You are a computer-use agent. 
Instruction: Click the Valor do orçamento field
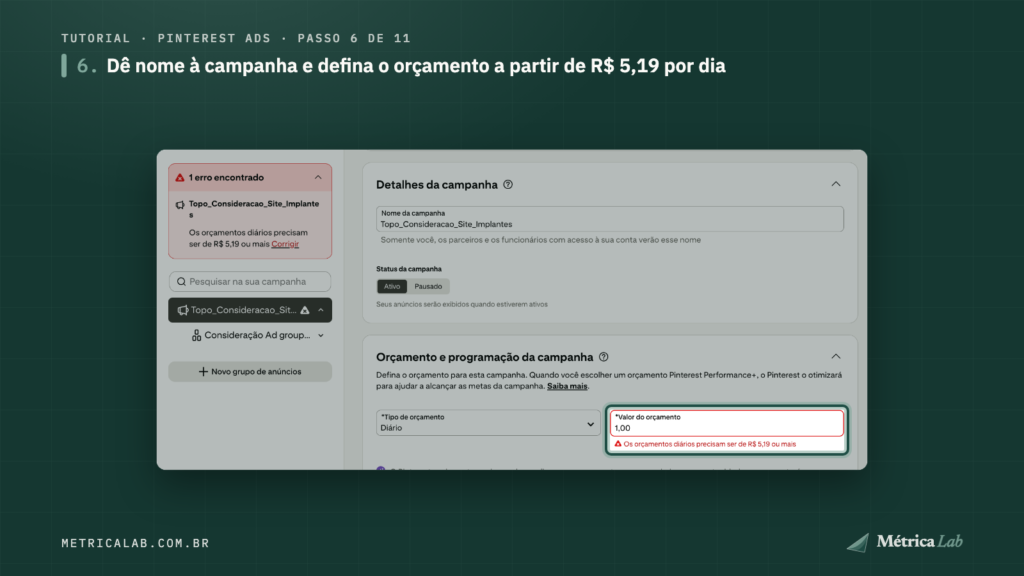click(x=727, y=423)
